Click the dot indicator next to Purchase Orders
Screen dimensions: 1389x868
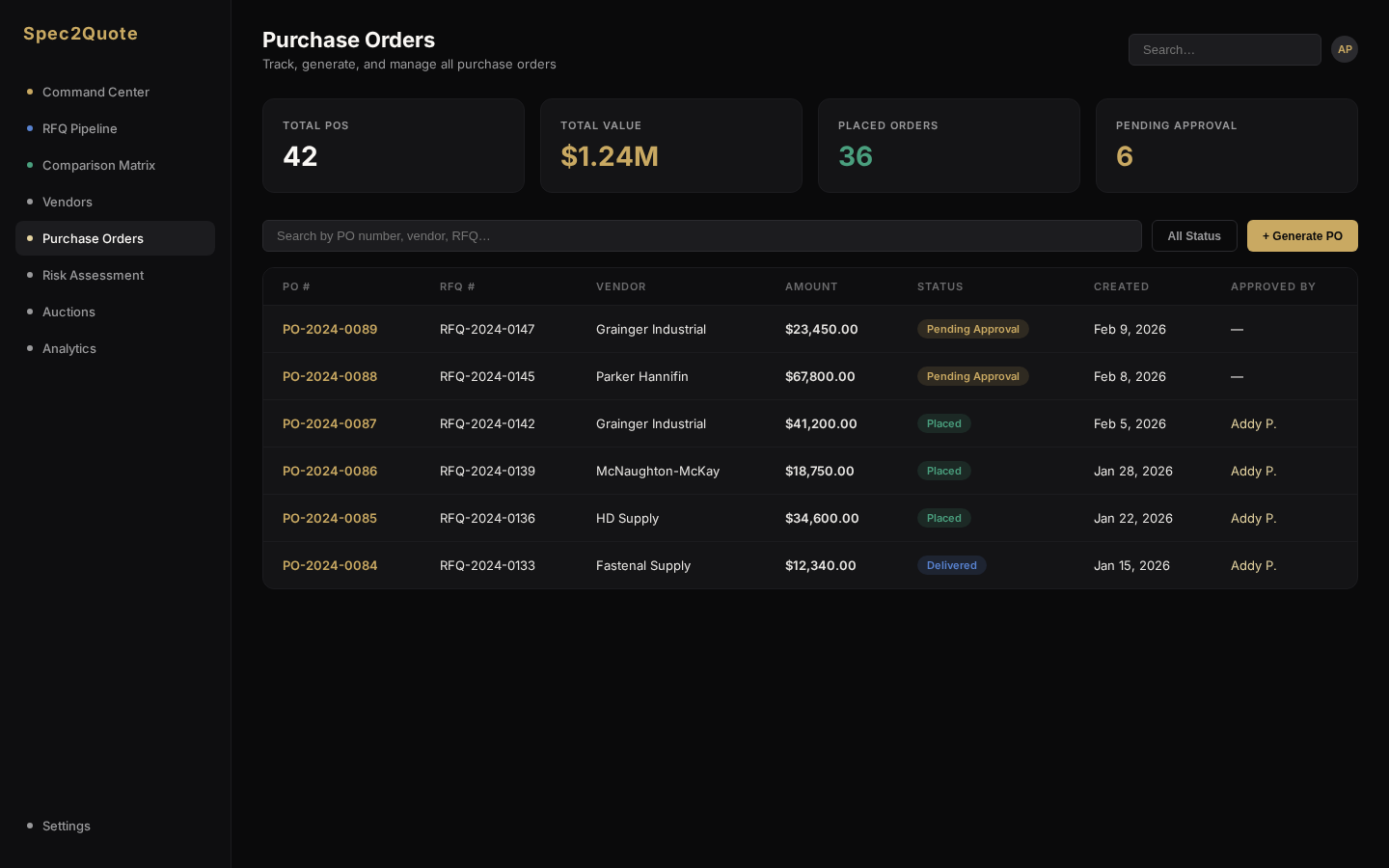point(30,238)
